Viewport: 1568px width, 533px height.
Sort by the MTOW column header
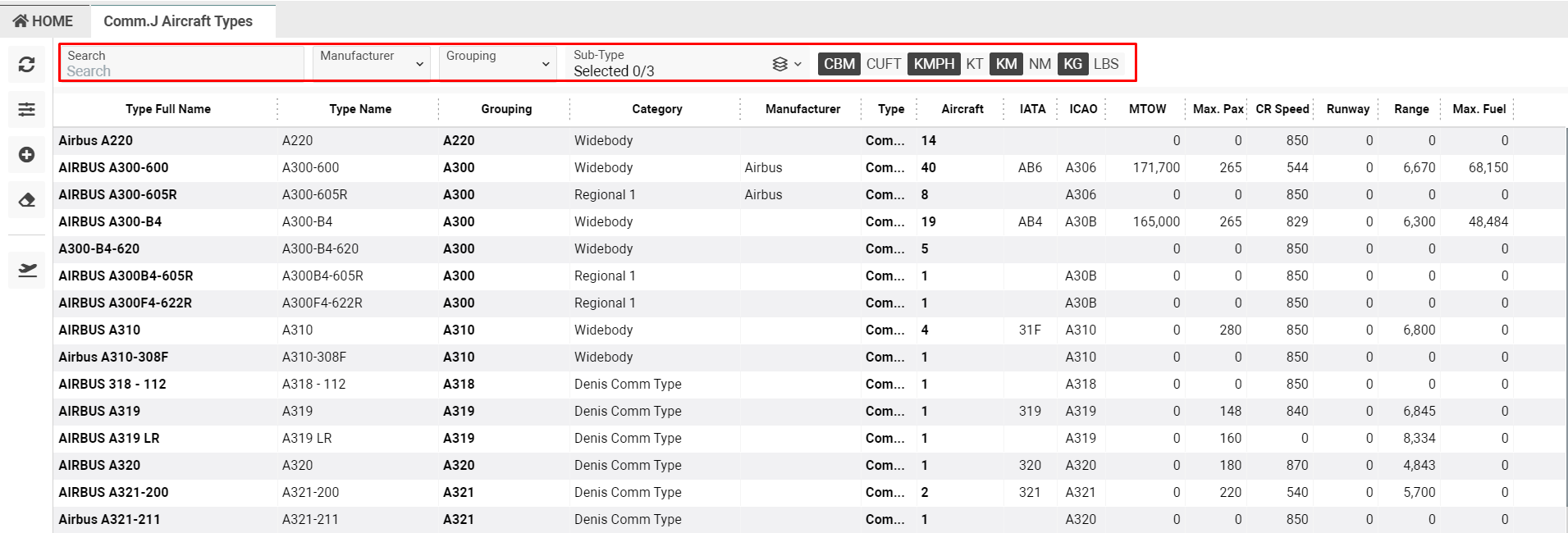point(1146,109)
